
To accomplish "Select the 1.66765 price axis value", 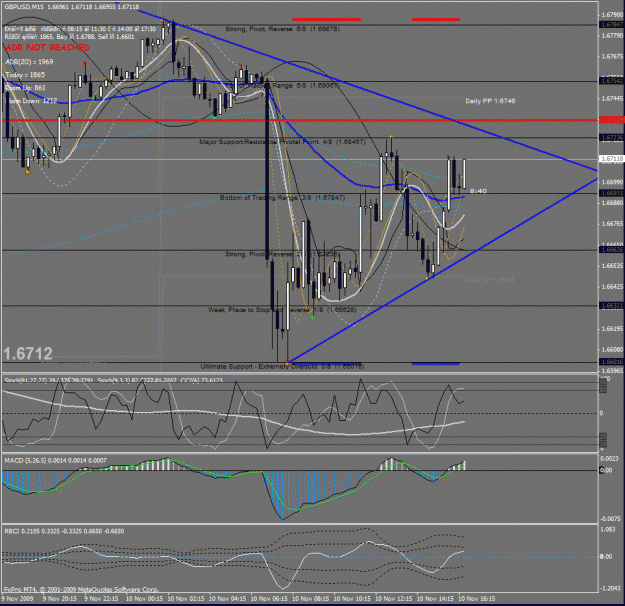I will [612, 224].
